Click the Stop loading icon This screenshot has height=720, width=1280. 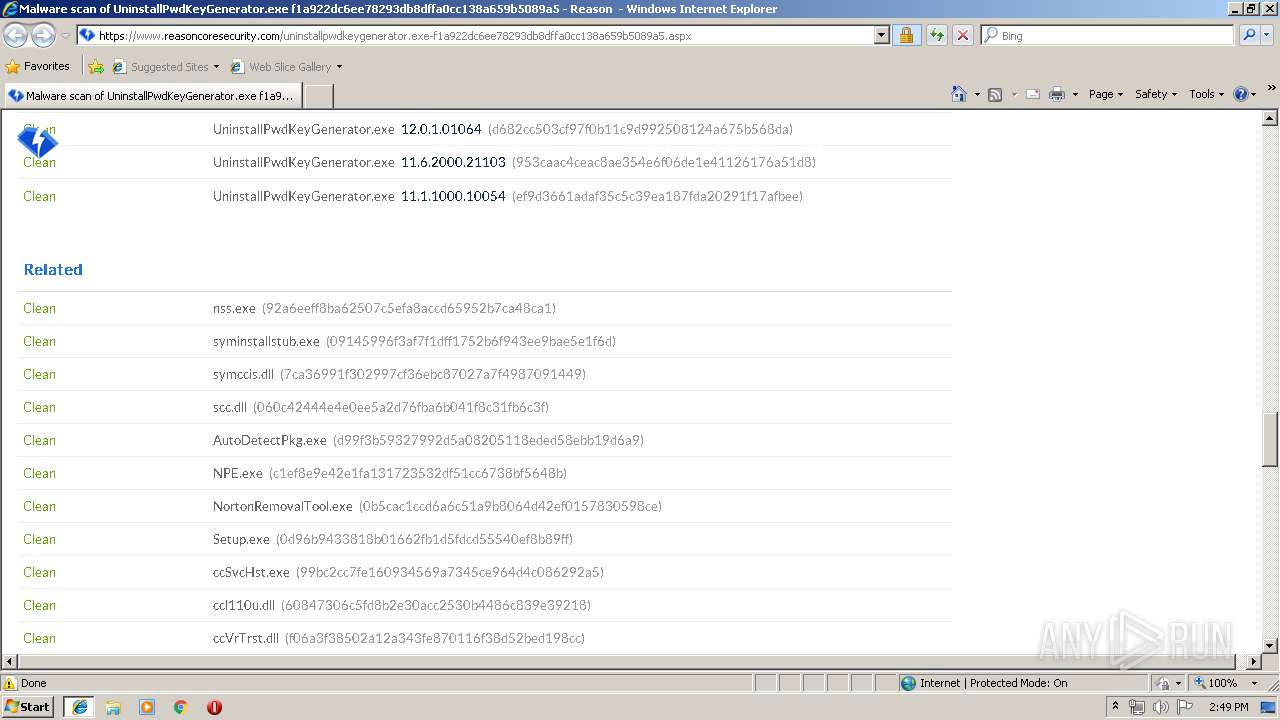click(x=963, y=35)
